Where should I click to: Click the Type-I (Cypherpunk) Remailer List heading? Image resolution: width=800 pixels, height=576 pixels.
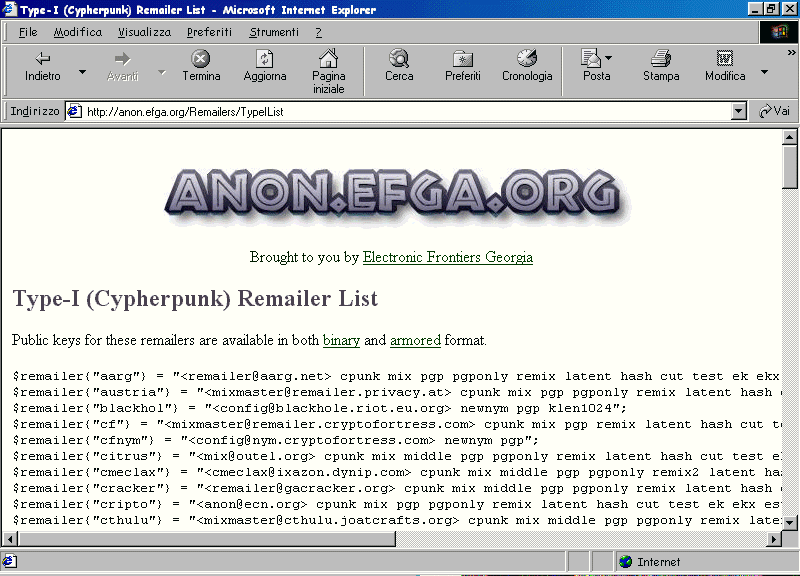click(x=195, y=298)
